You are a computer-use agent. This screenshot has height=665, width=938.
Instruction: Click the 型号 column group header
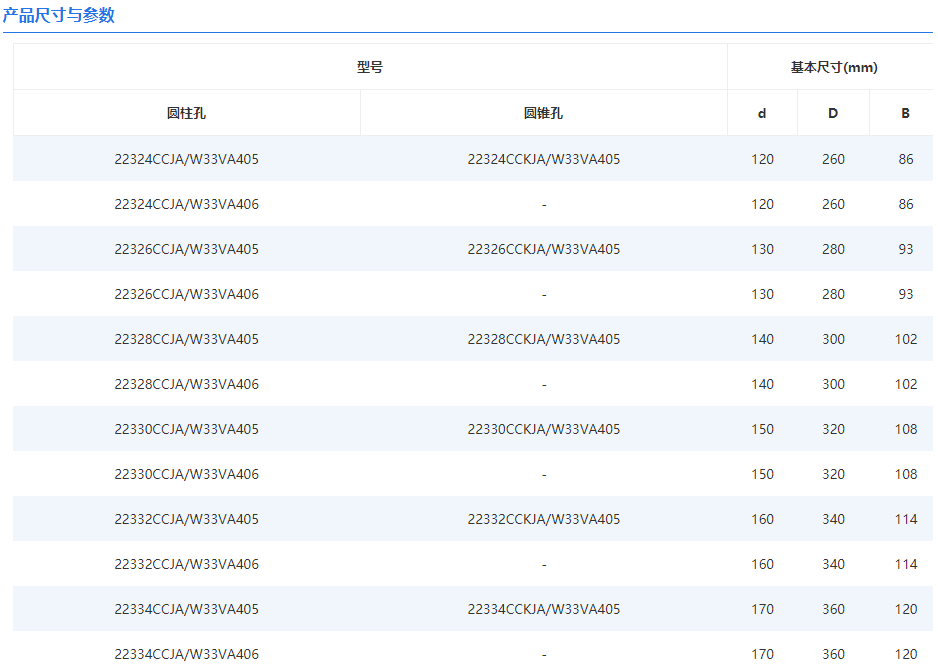point(370,67)
